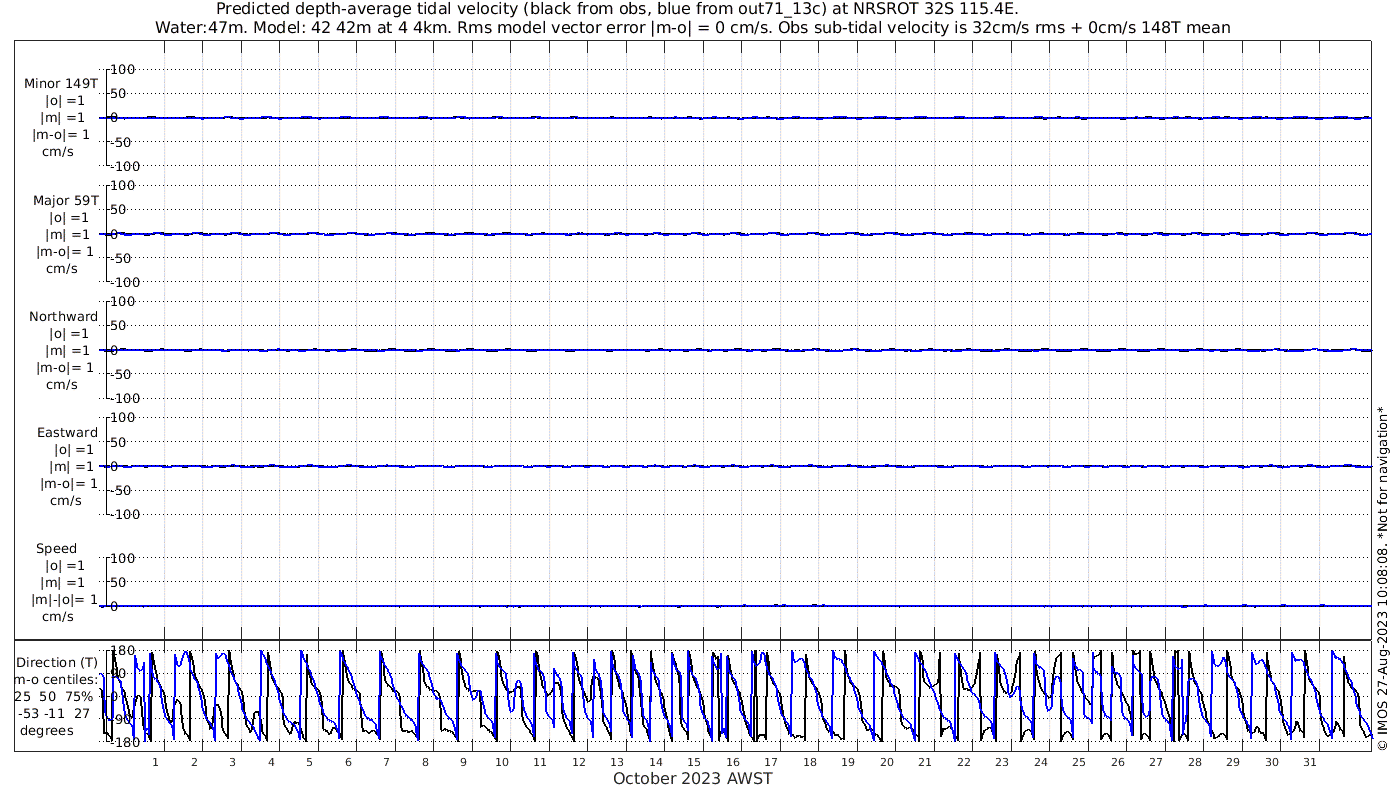Click the '|m-o|= 1' text under Northward

tap(66, 367)
